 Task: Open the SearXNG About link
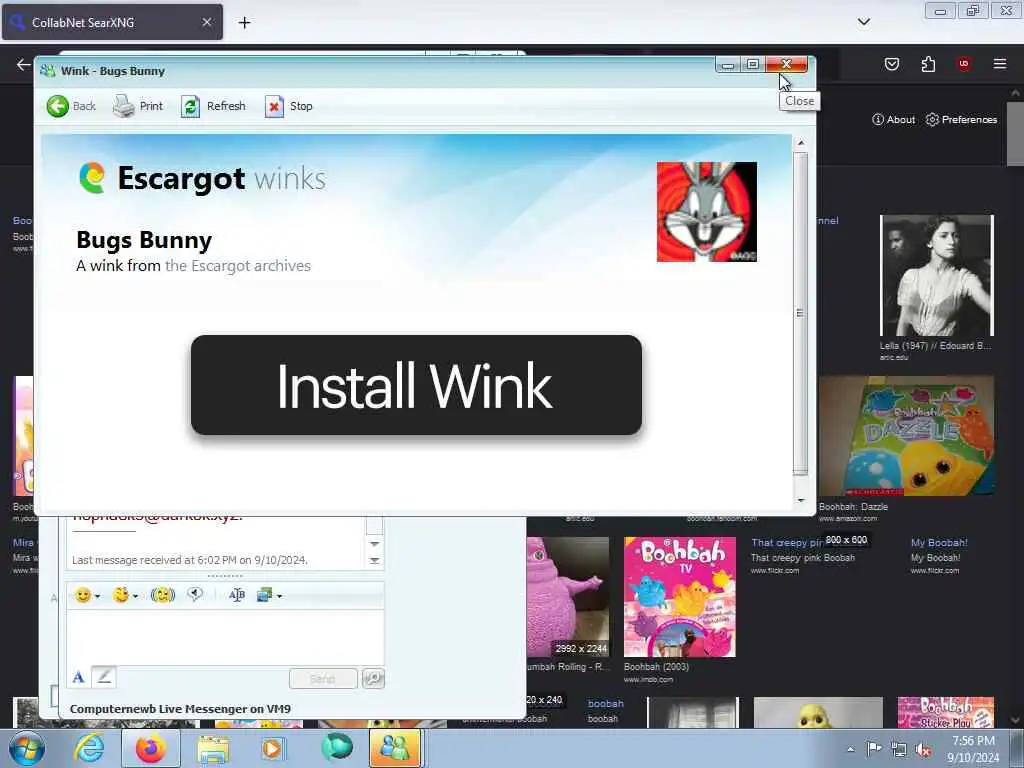(x=893, y=120)
